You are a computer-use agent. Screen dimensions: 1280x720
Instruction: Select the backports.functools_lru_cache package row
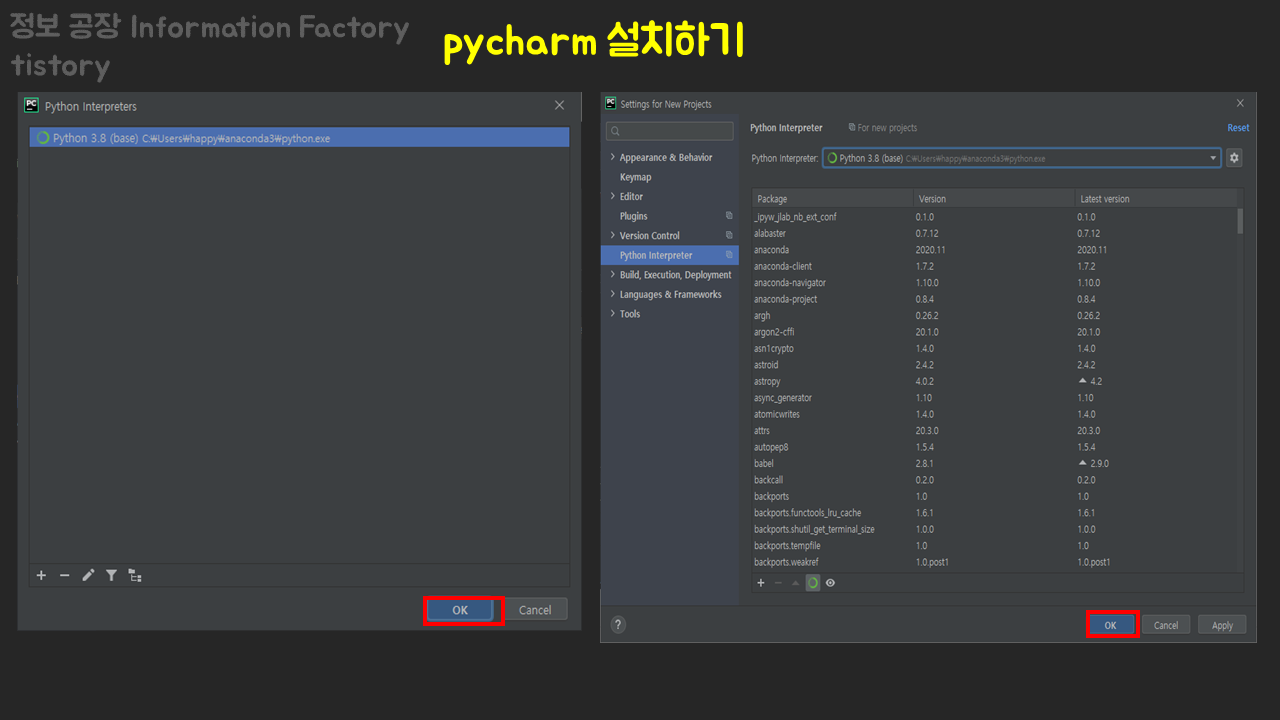pos(995,513)
